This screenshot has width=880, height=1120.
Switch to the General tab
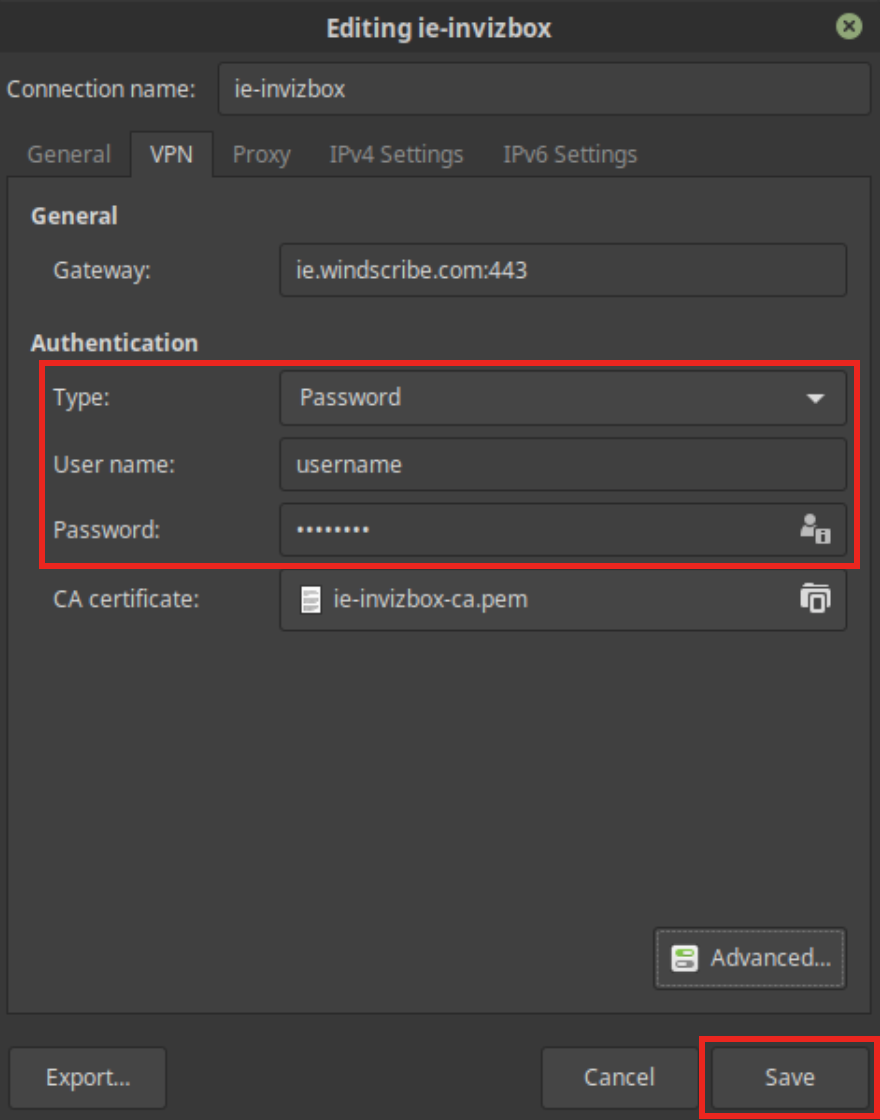(69, 155)
